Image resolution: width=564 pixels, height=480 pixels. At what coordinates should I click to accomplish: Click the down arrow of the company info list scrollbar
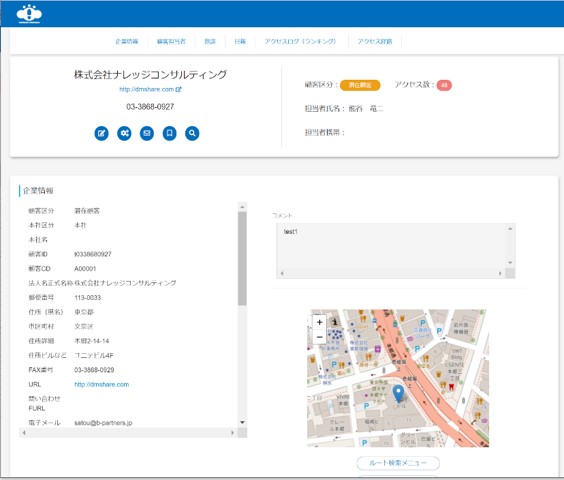(x=242, y=422)
